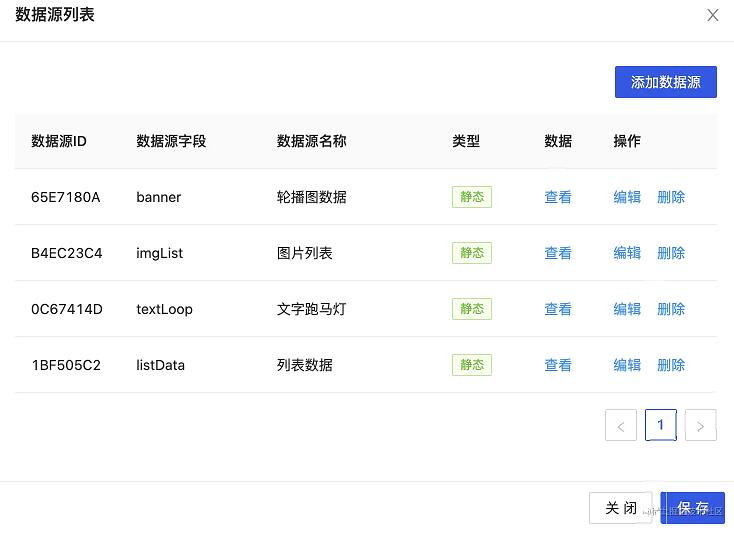
Task: View data for 轮播图数据 row
Action: (x=558, y=197)
